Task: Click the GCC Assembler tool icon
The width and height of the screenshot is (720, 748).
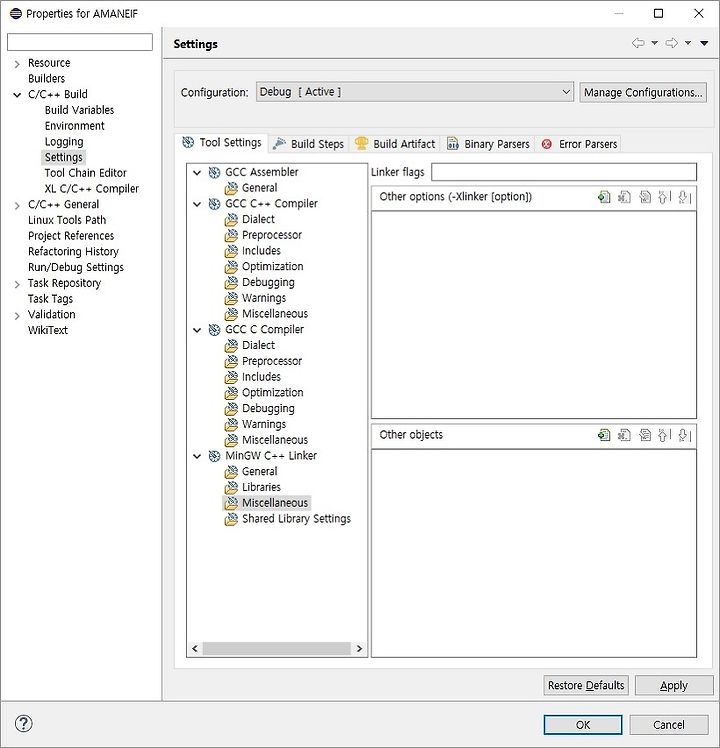Action: 214,172
